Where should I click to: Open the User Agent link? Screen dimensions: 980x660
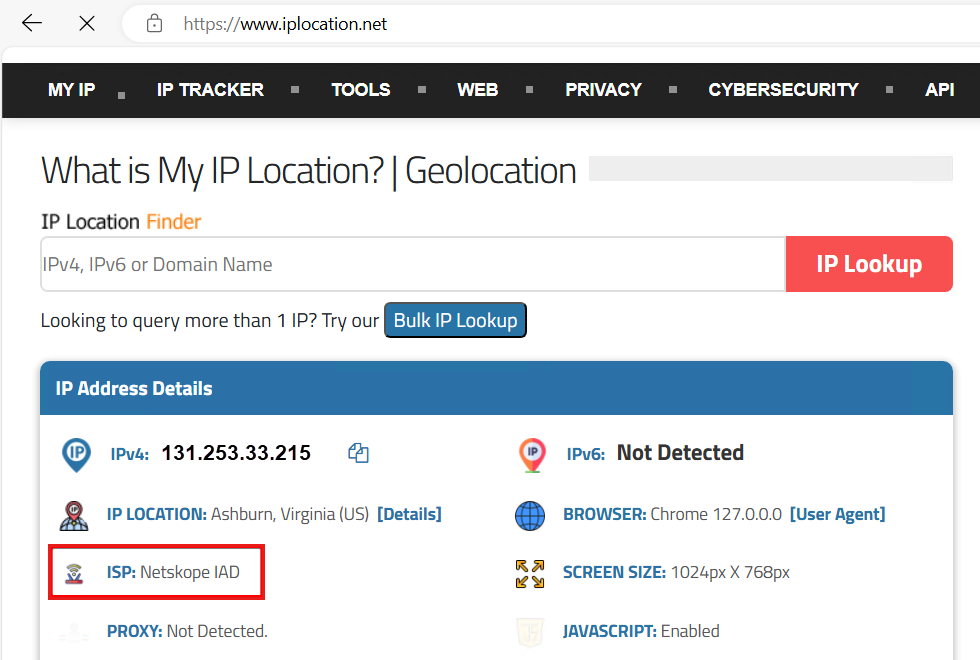coord(838,514)
